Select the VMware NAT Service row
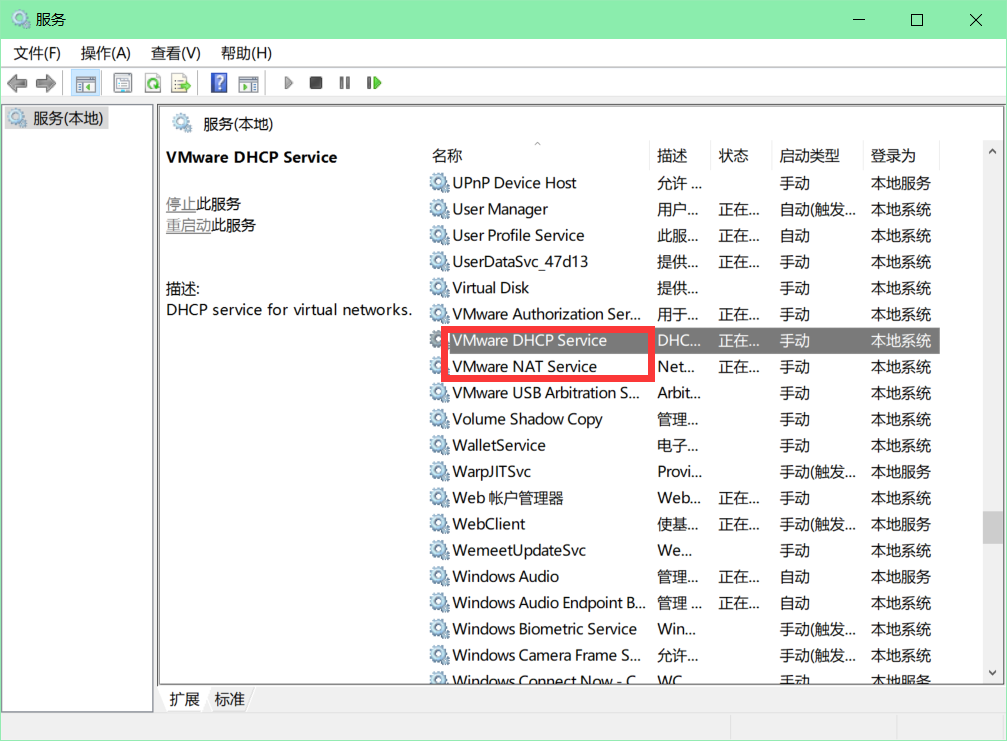Screen dimensions: 1007x741 click(524, 367)
